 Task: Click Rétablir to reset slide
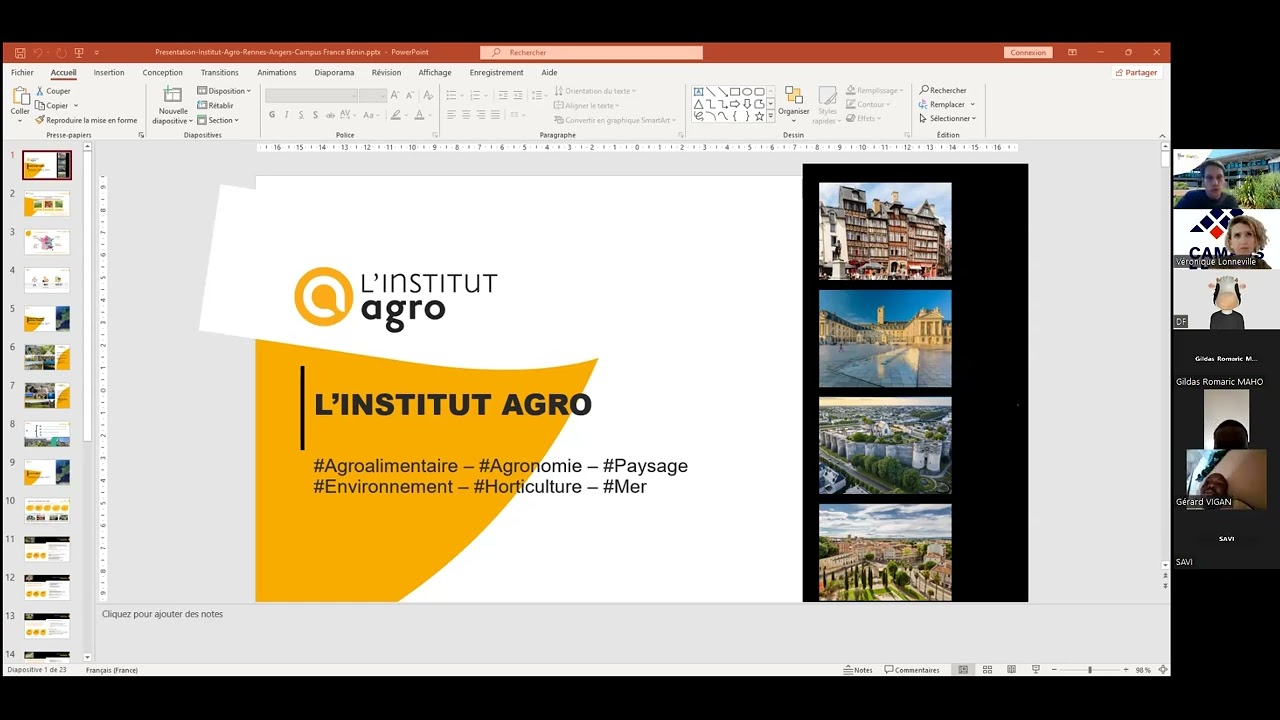[x=215, y=105]
